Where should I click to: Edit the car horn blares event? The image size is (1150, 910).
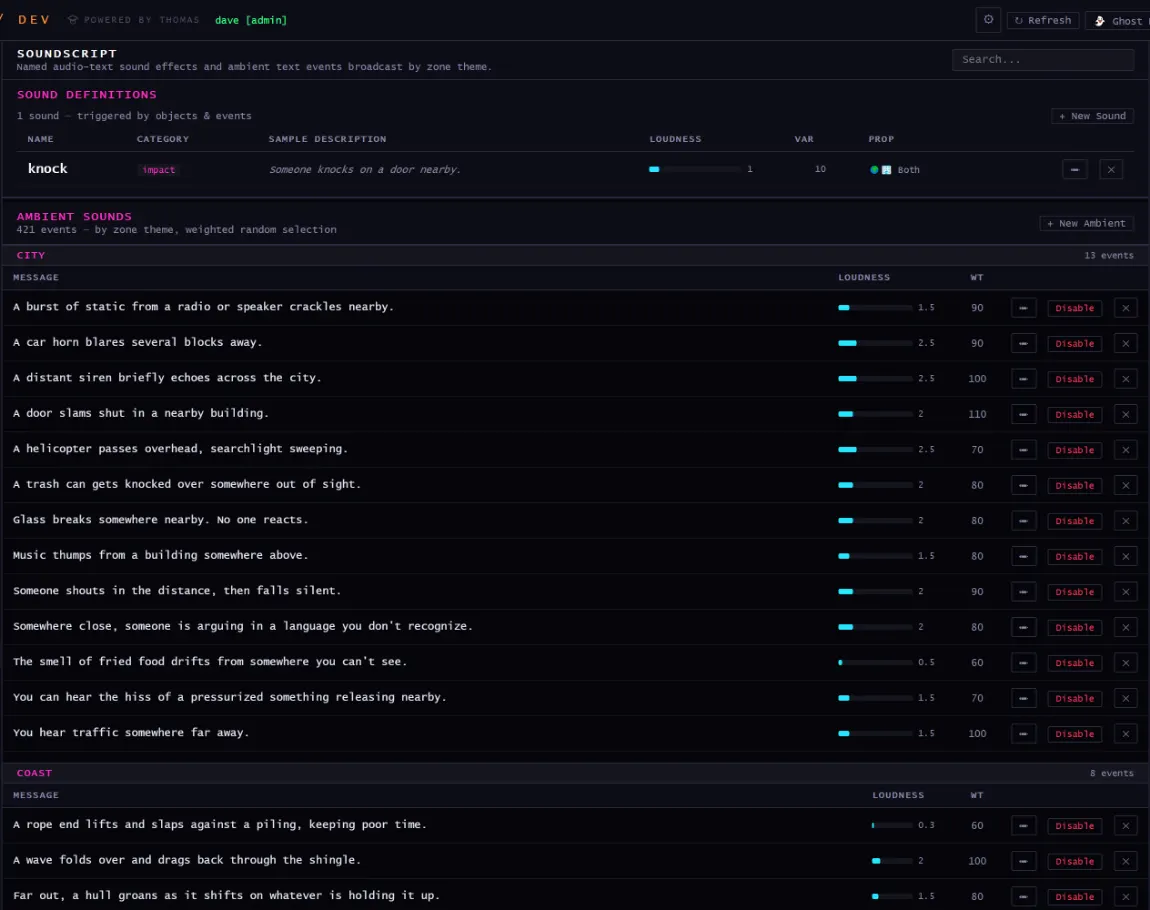click(x=1023, y=343)
